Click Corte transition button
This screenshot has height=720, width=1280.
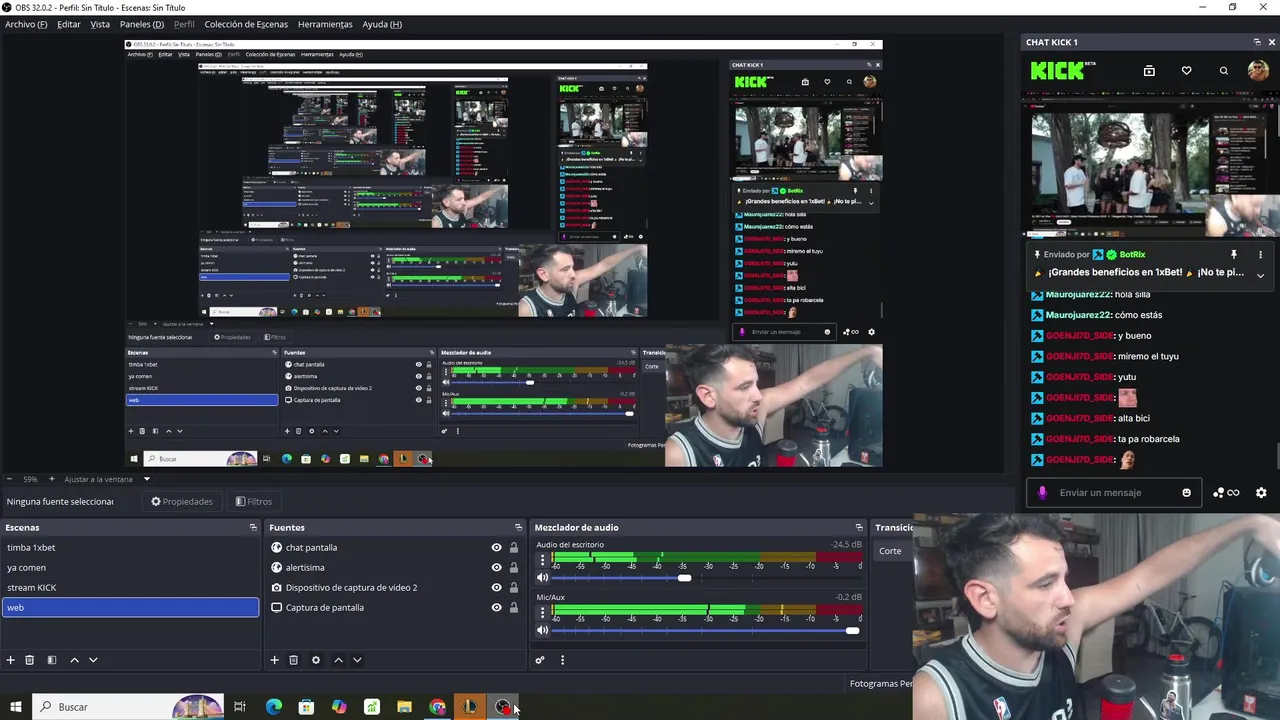point(891,551)
